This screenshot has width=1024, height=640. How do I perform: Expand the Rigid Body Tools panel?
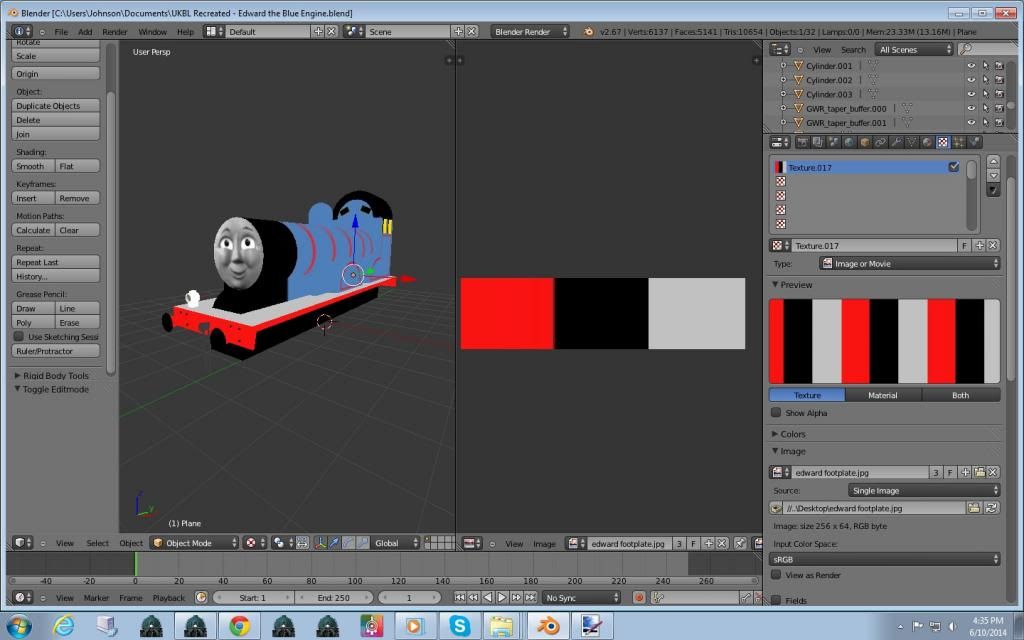(x=52, y=376)
